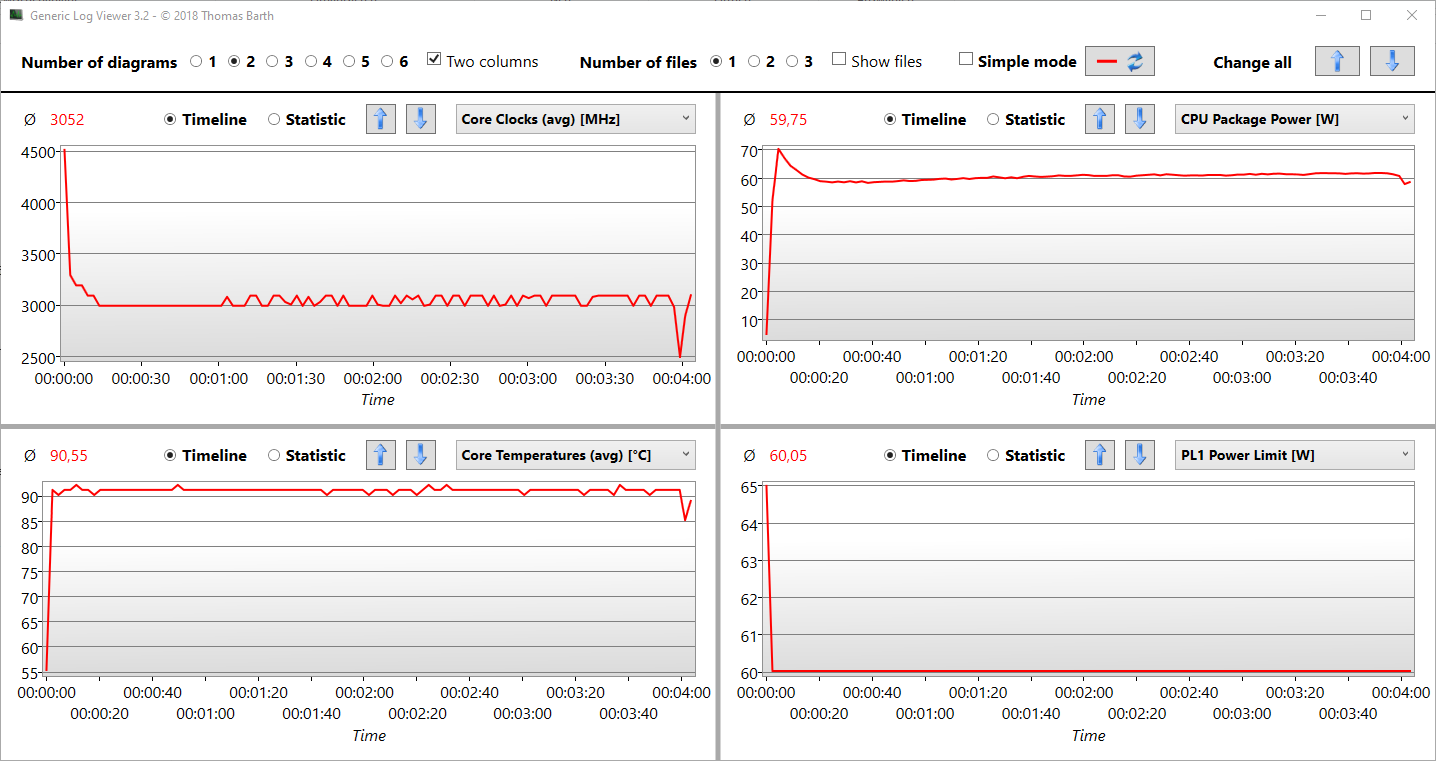Click up arrow in Core Temperatures diagram
This screenshot has height=761, width=1436.
point(380,455)
